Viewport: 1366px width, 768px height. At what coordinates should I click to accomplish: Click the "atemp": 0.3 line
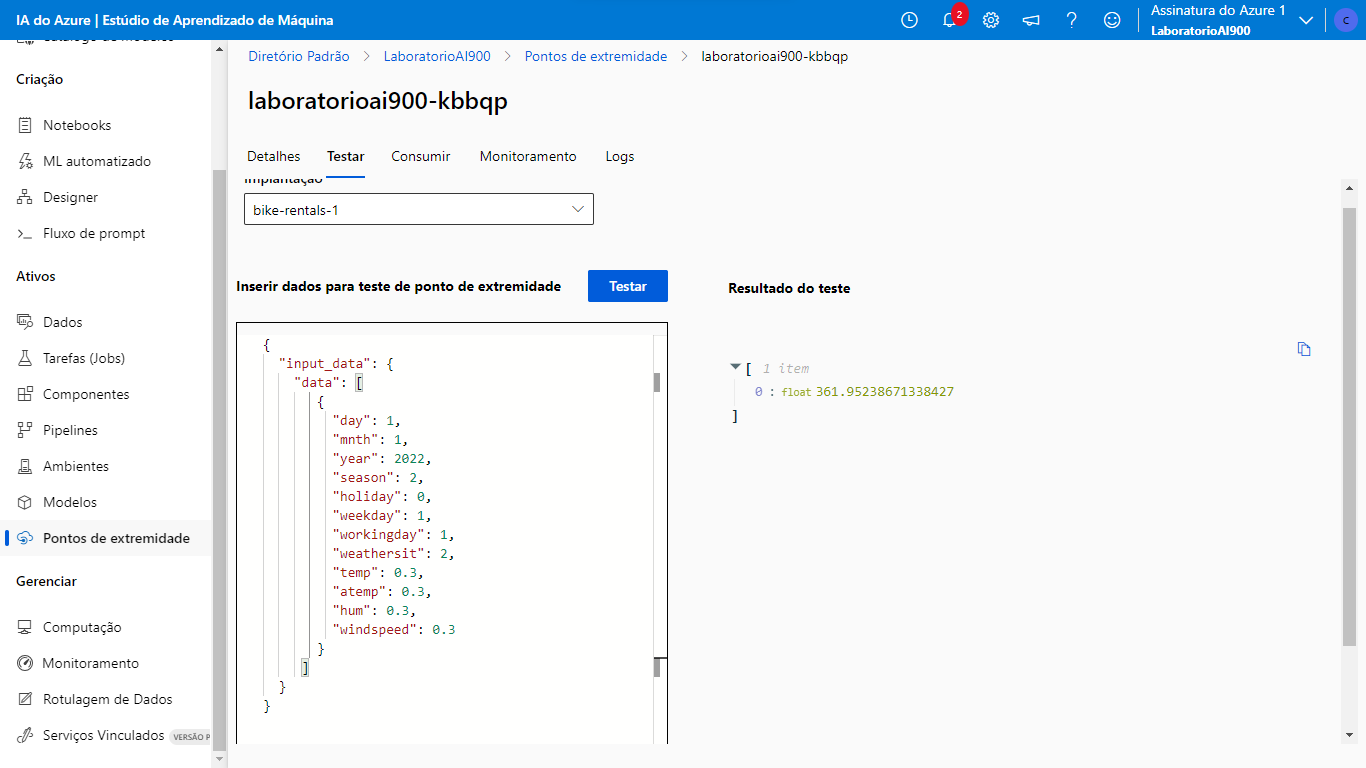pyautogui.click(x=382, y=591)
